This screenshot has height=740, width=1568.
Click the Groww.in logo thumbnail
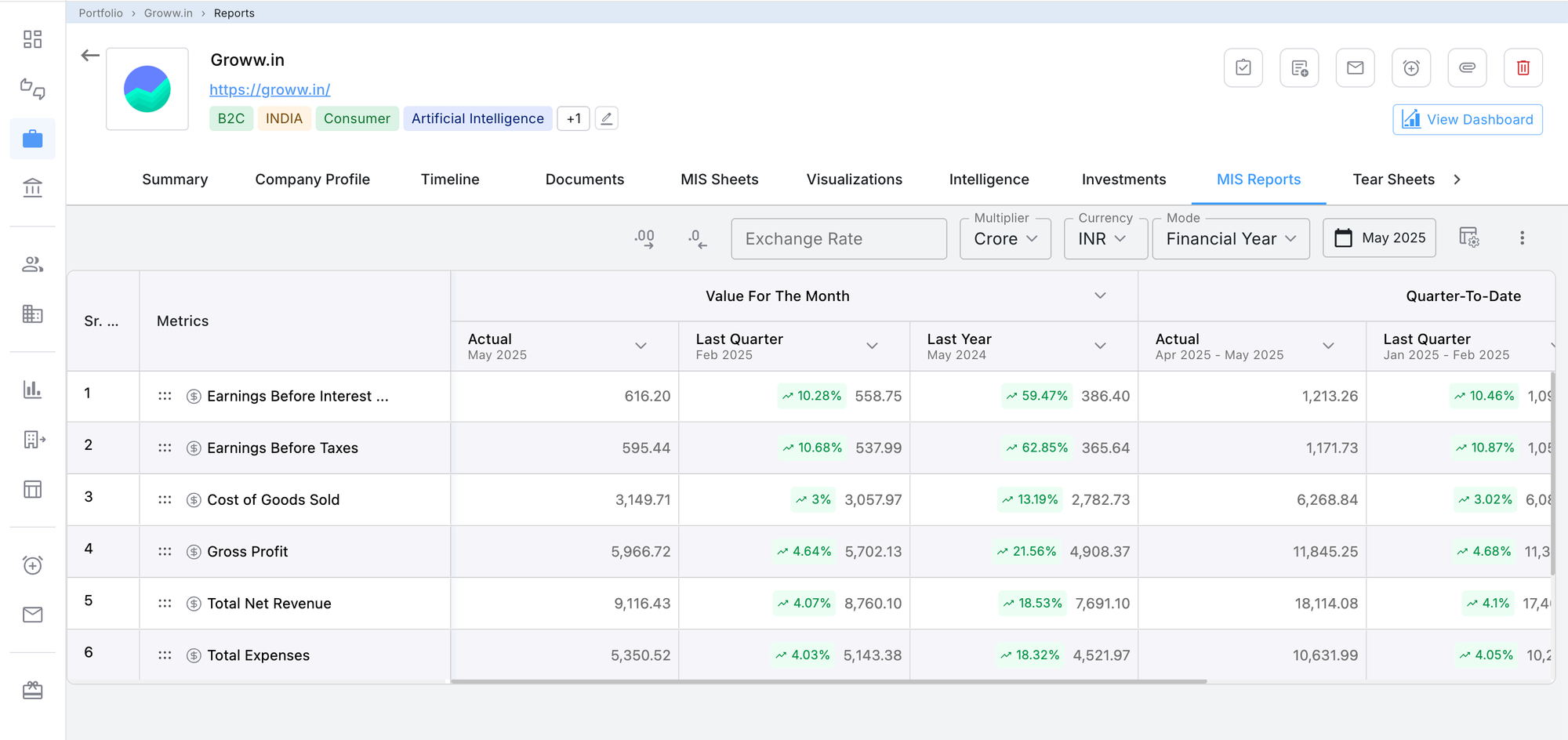(147, 89)
